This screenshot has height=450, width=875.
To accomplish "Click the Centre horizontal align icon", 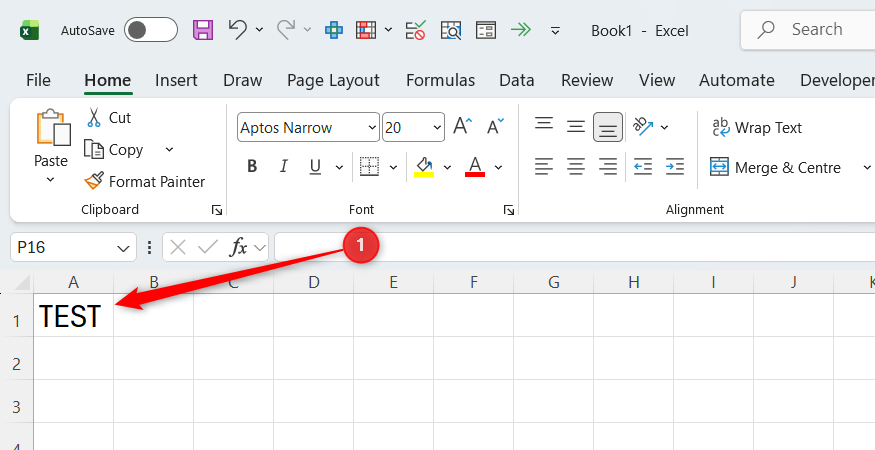I will pos(575,166).
